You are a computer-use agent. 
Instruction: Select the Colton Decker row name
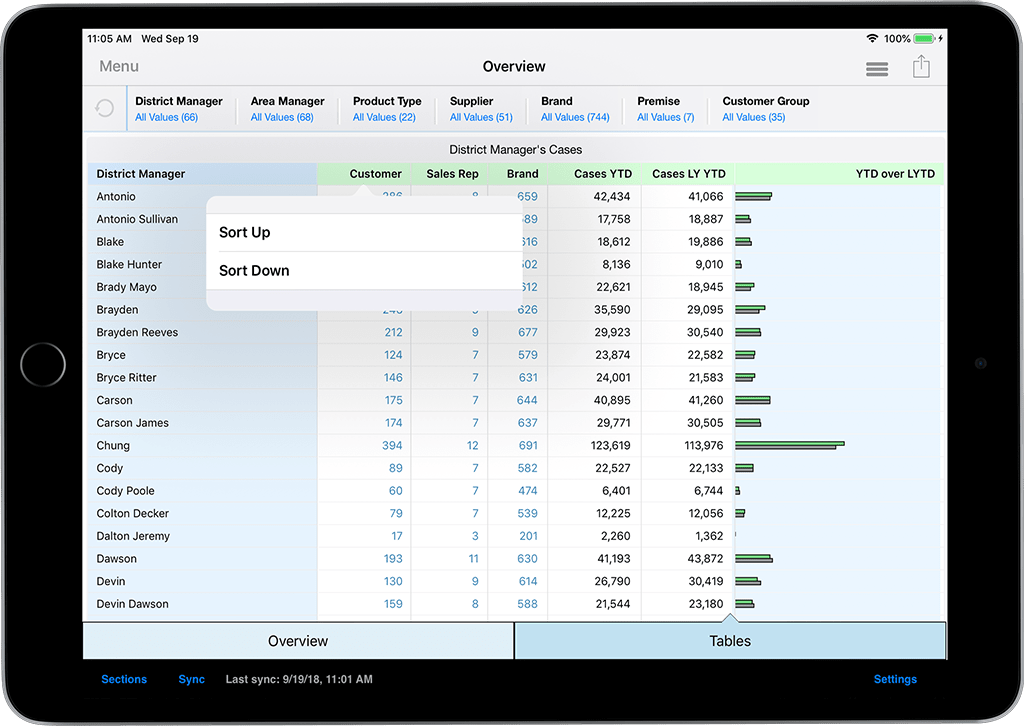(133, 513)
